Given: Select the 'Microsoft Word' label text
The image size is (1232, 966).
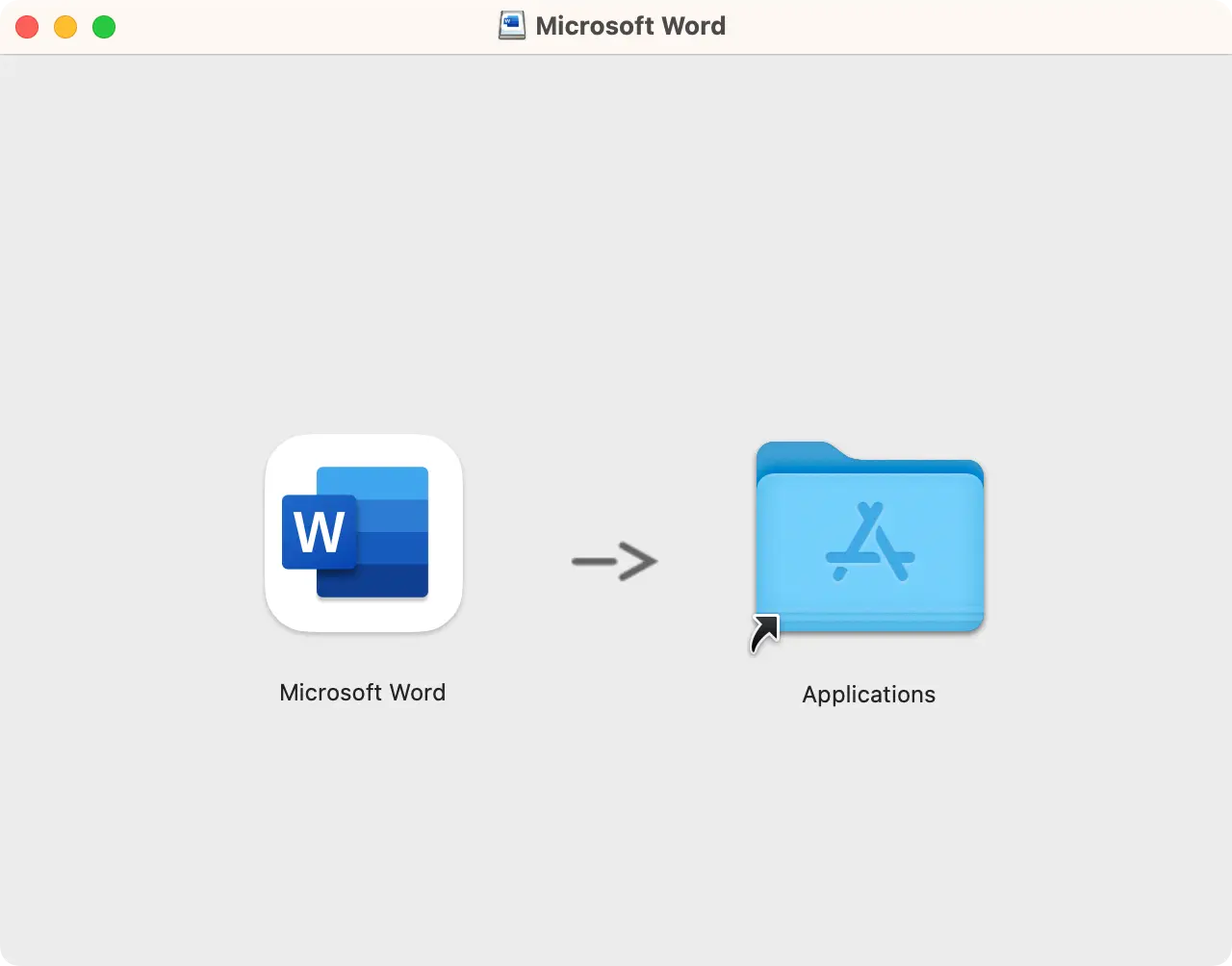Looking at the screenshot, I should click(x=362, y=692).
